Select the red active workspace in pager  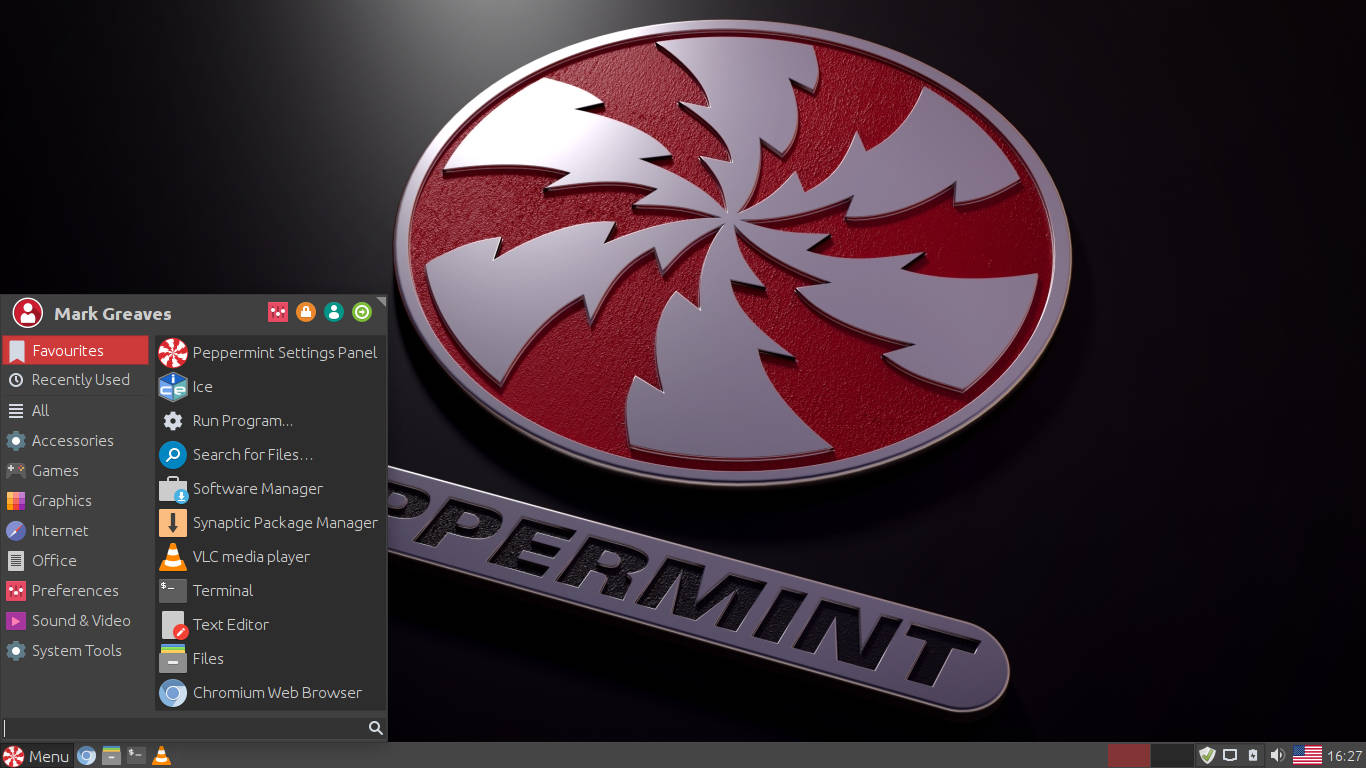point(1129,755)
